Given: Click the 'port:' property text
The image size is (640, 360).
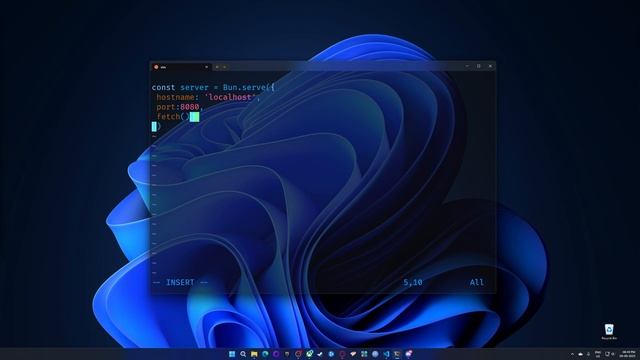Looking at the screenshot, I should [168, 107].
